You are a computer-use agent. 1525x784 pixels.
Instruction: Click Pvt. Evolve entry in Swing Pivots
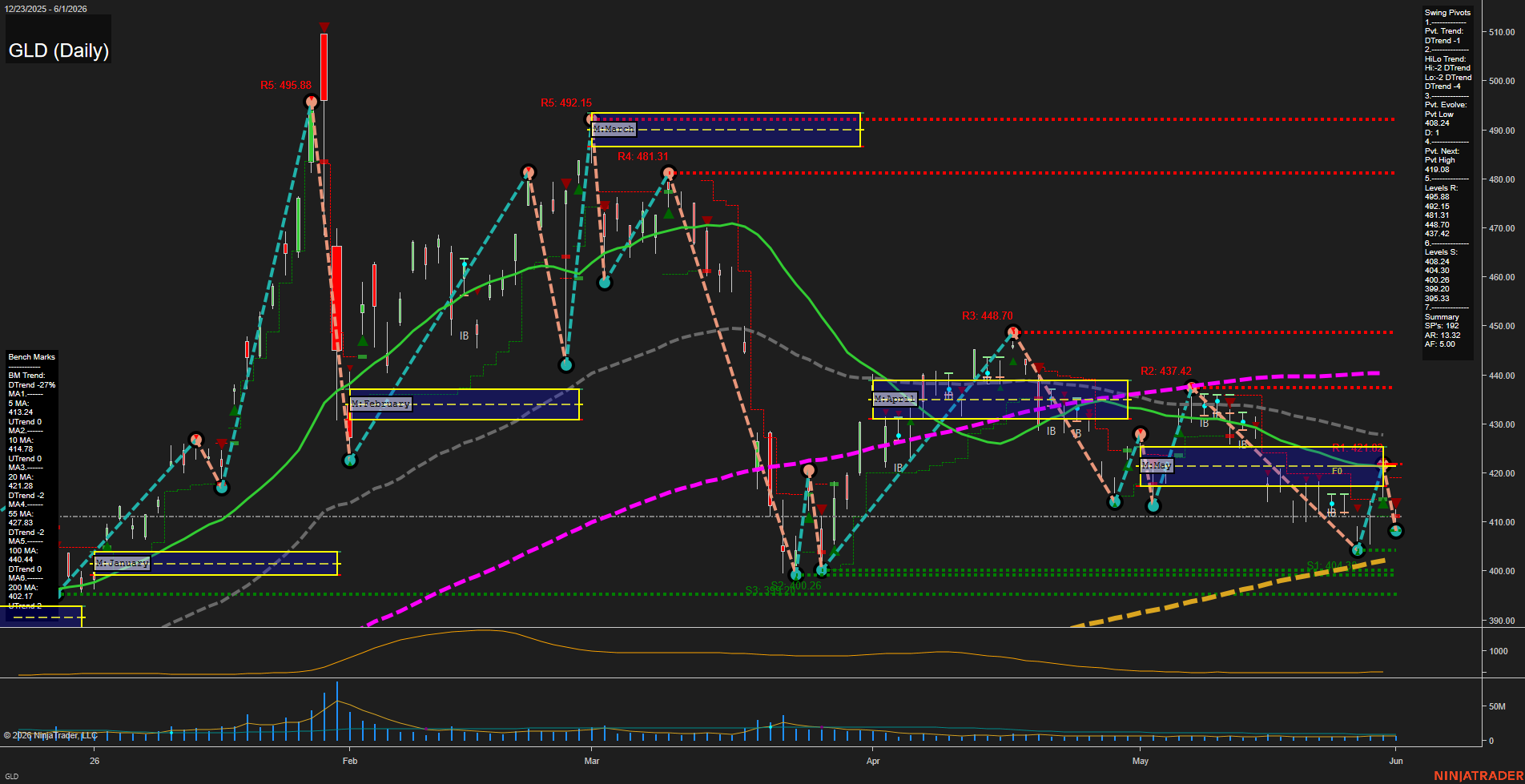coord(1446,105)
